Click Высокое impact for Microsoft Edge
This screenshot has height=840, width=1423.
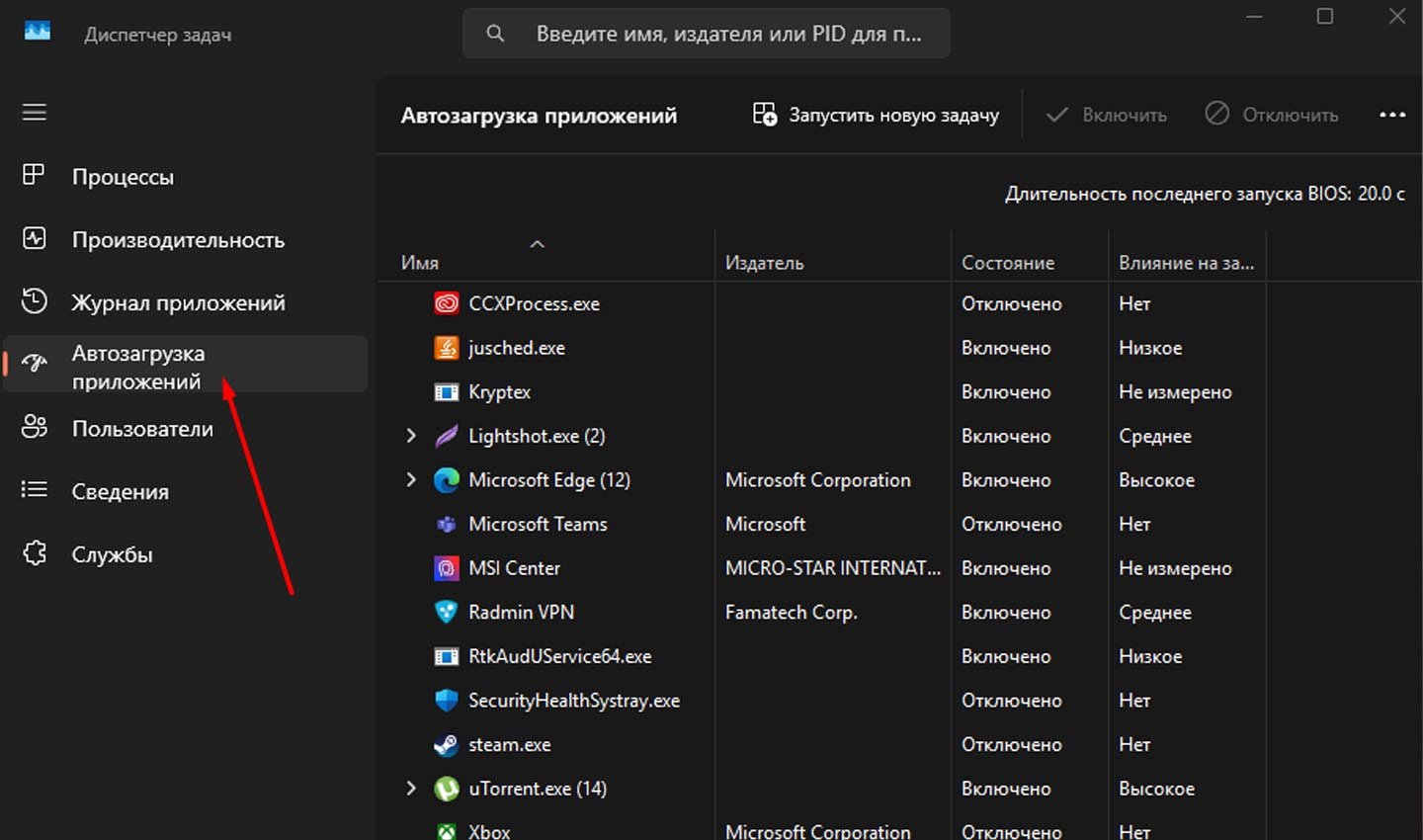1156,480
